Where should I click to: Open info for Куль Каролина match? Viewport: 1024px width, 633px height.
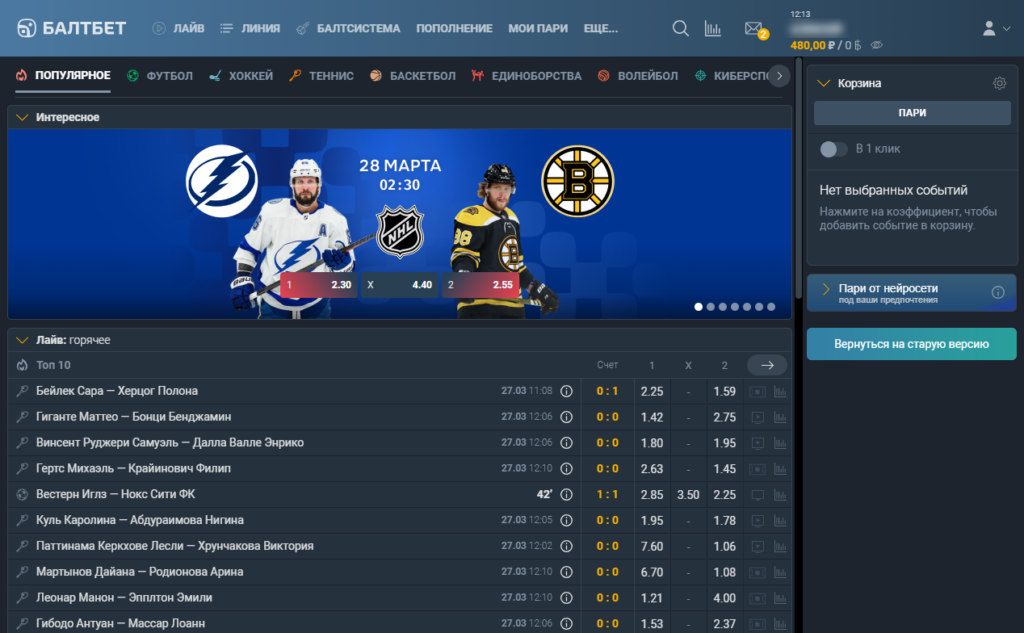(x=567, y=521)
